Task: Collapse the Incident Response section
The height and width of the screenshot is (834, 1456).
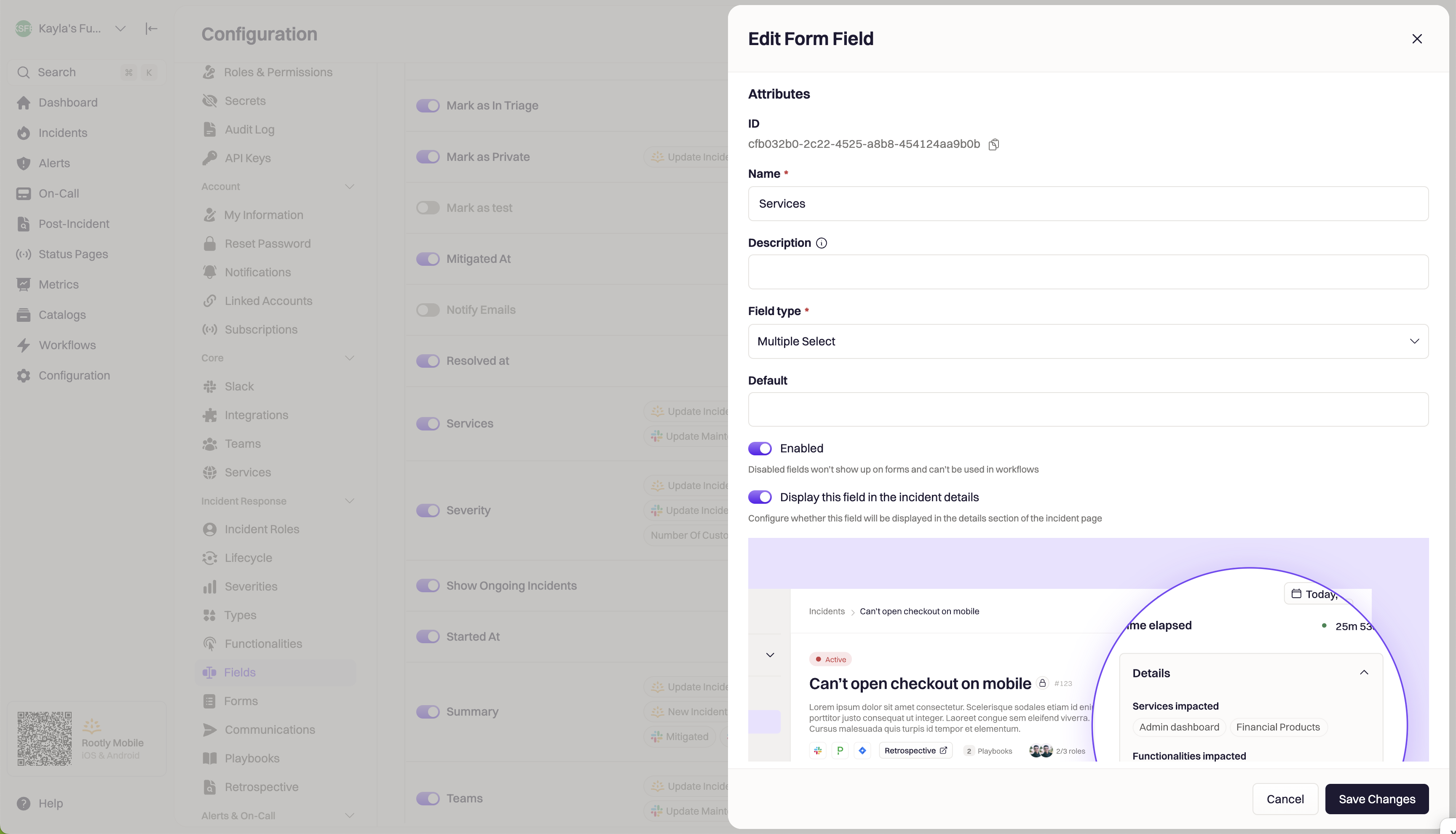Action: (349, 501)
